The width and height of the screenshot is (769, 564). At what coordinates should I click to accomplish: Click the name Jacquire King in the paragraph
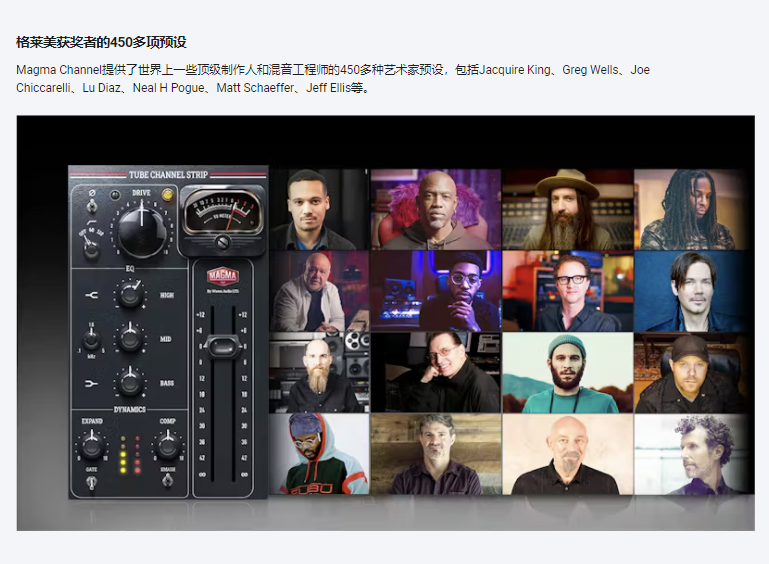[x=515, y=70]
